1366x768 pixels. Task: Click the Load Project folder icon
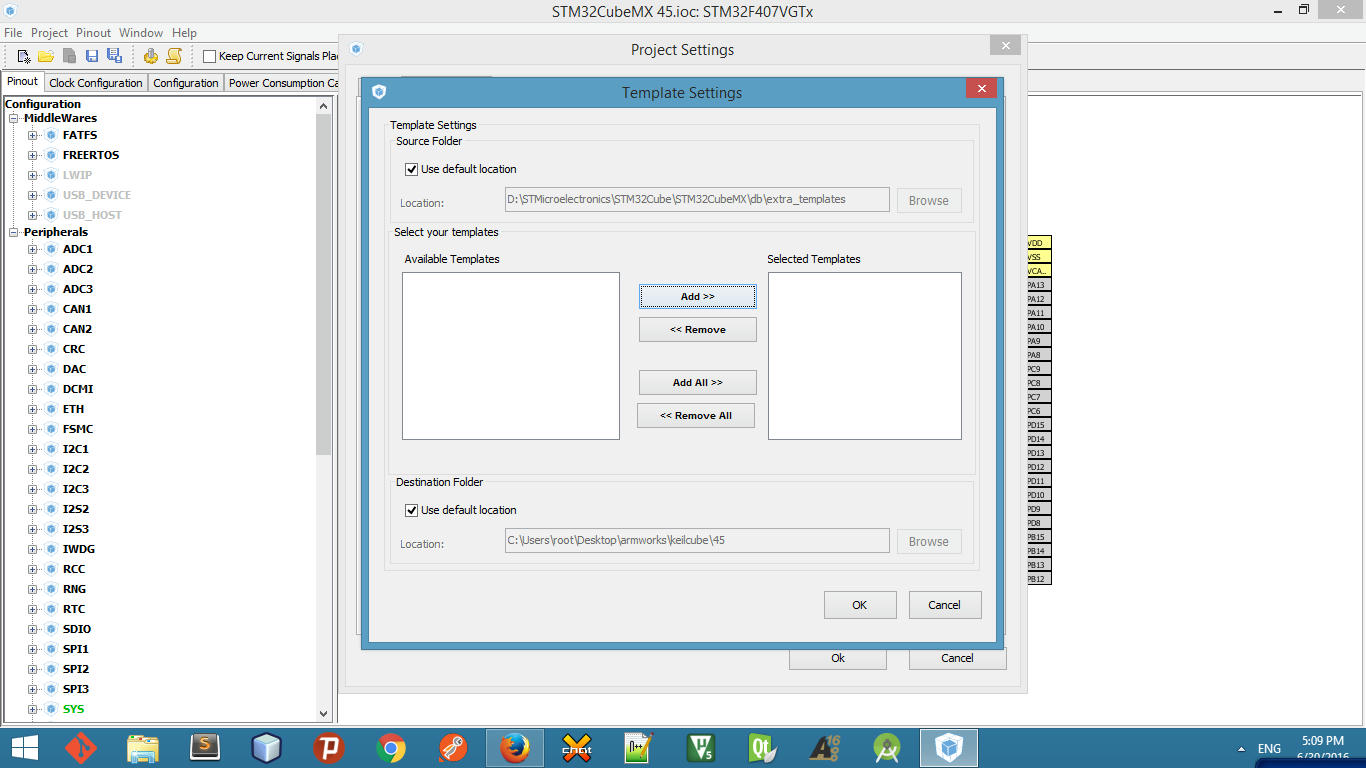click(46, 56)
